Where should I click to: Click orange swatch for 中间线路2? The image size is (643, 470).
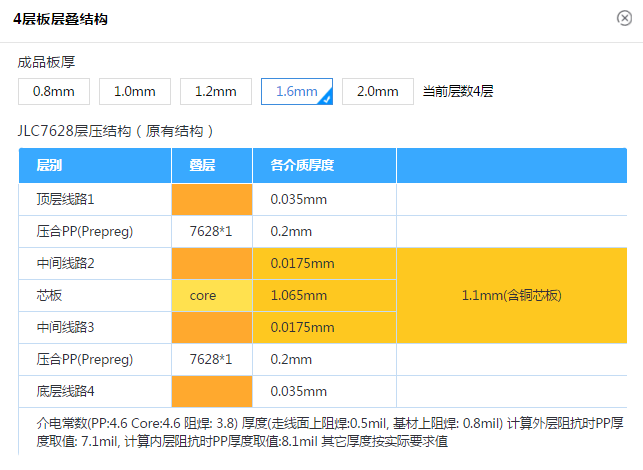click(212, 263)
